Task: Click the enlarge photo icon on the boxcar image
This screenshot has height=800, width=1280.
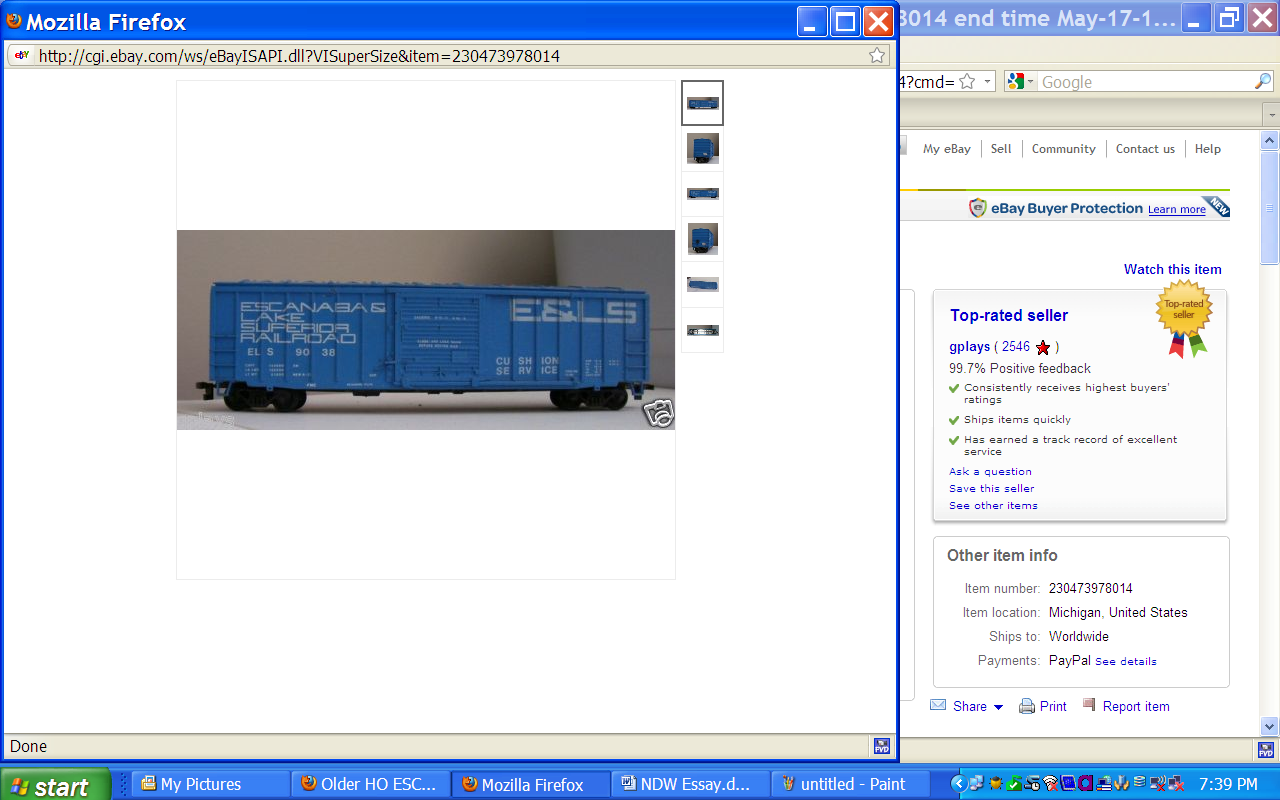Action: pyautogui.click(x=659, y=413)
